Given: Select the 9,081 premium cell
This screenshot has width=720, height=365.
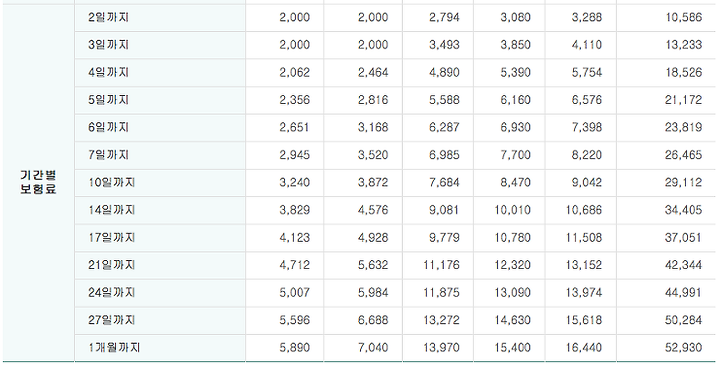Looking at the screenshot, I should 444,210.
